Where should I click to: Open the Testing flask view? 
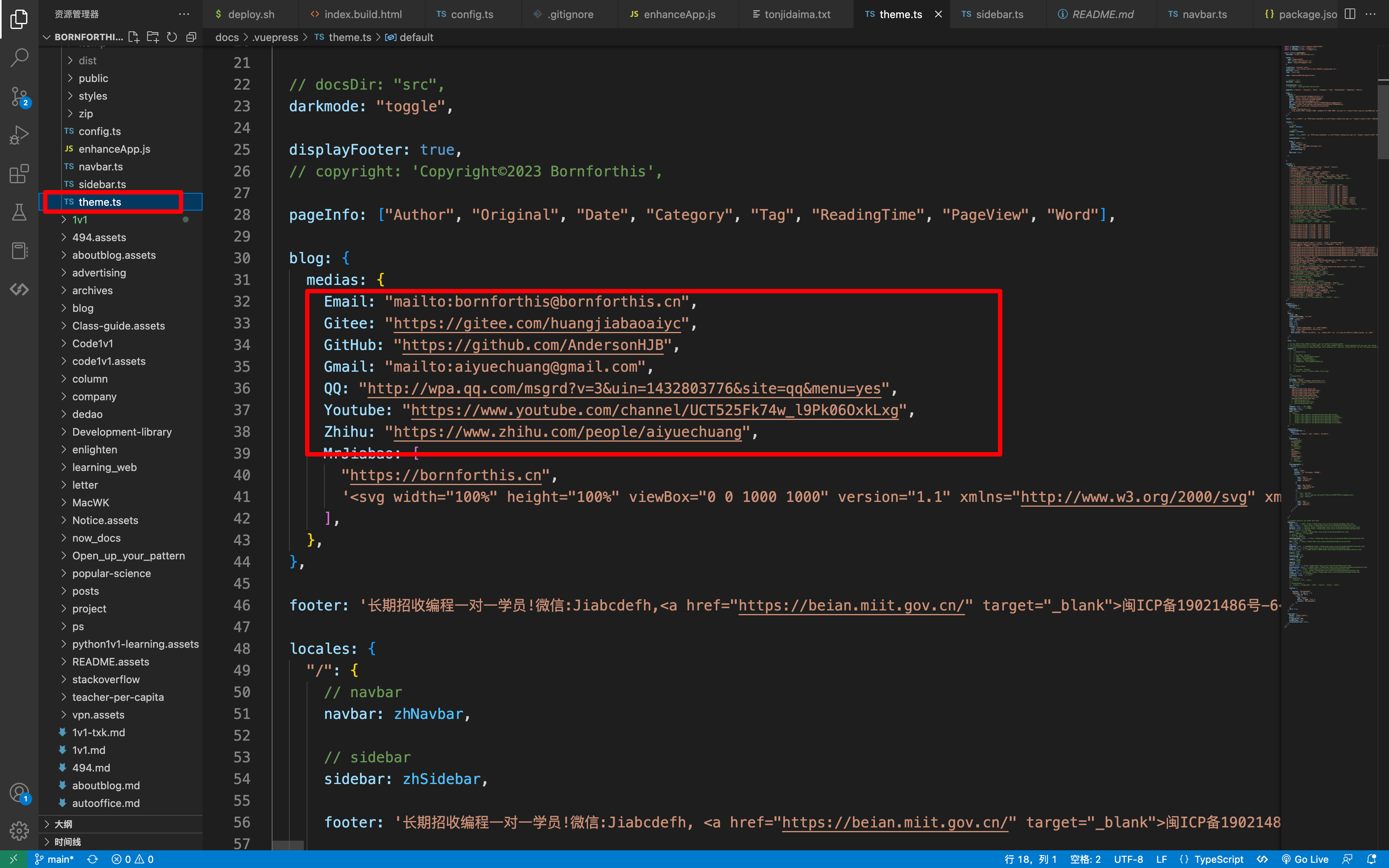click(19, 212)
